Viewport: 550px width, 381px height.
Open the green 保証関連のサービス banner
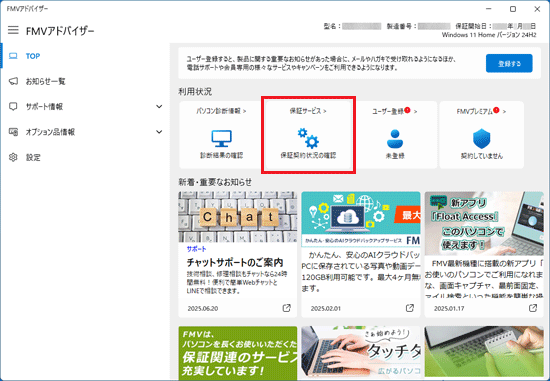[237, 353]
